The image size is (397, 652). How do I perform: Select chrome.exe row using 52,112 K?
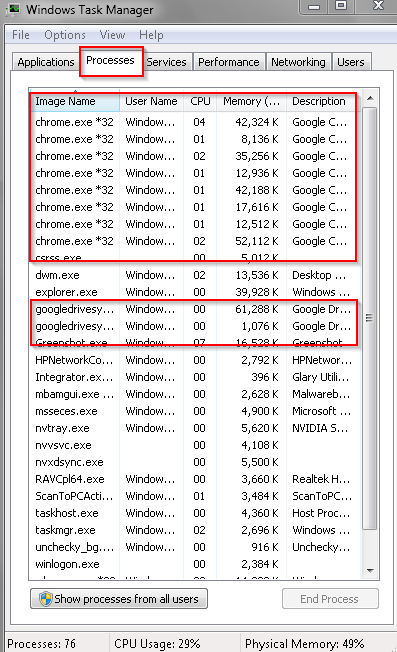[x=195, y=241]
